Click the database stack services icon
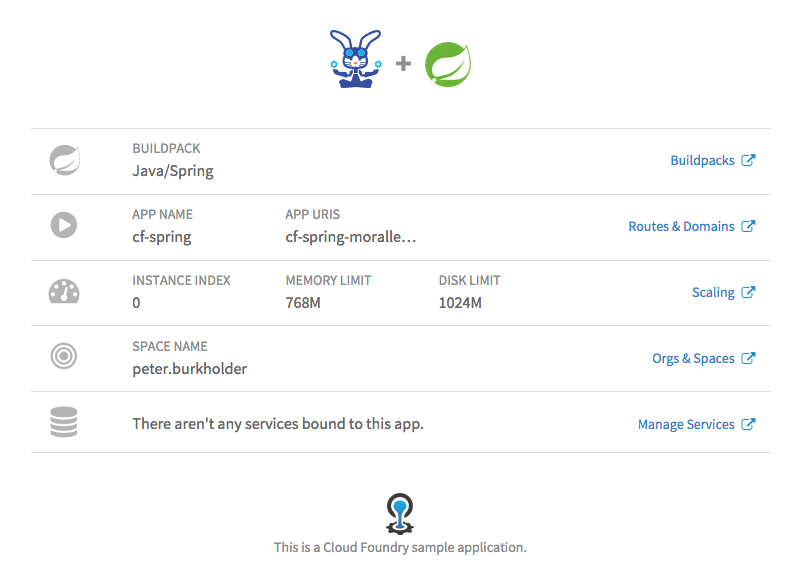Screen dimensions: 800x587 pyautogui.click(x=64, y=422)
